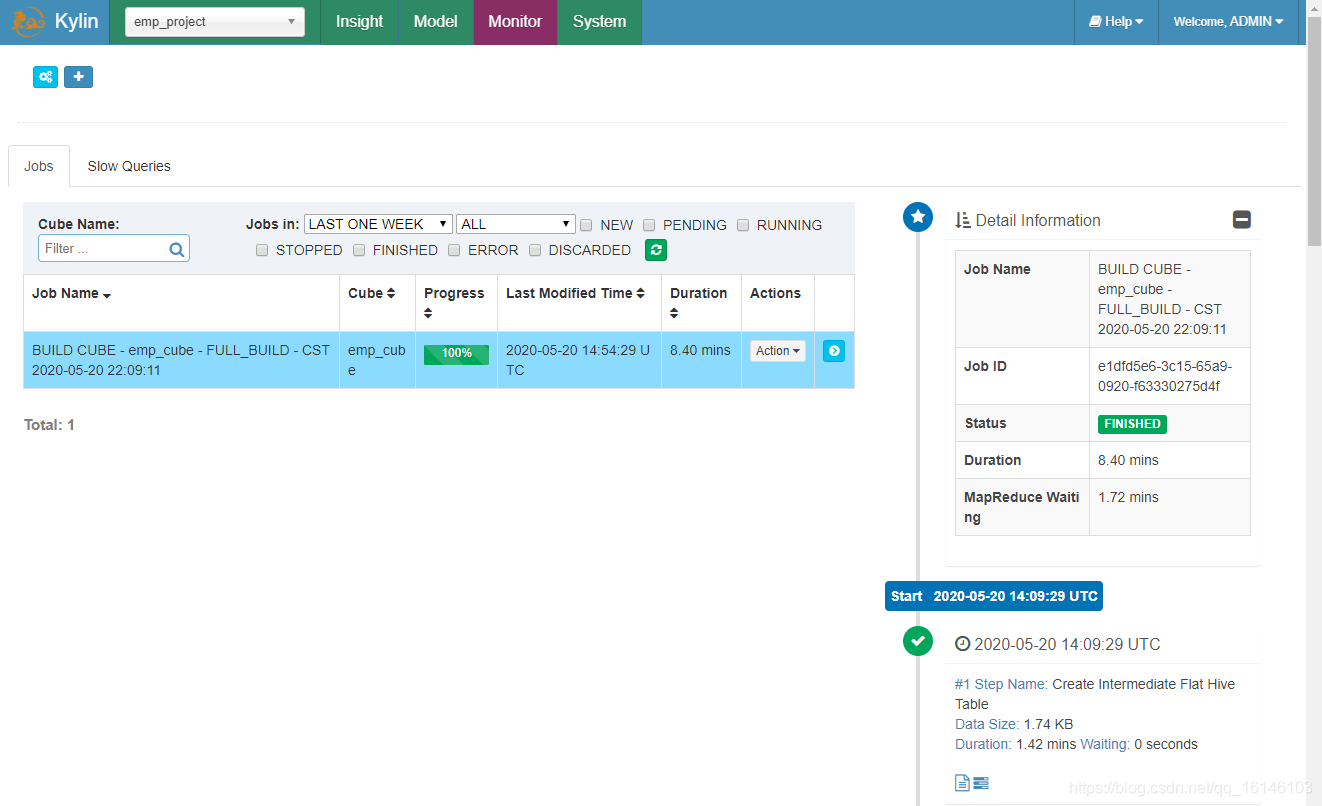The image size is (1322, 806).
Task: Open the step #1 parameters list icon
Action: tap(981, 783)
